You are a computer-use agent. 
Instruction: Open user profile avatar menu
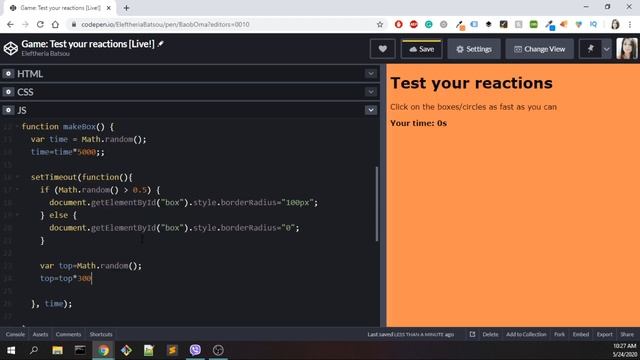click(627, 49)
